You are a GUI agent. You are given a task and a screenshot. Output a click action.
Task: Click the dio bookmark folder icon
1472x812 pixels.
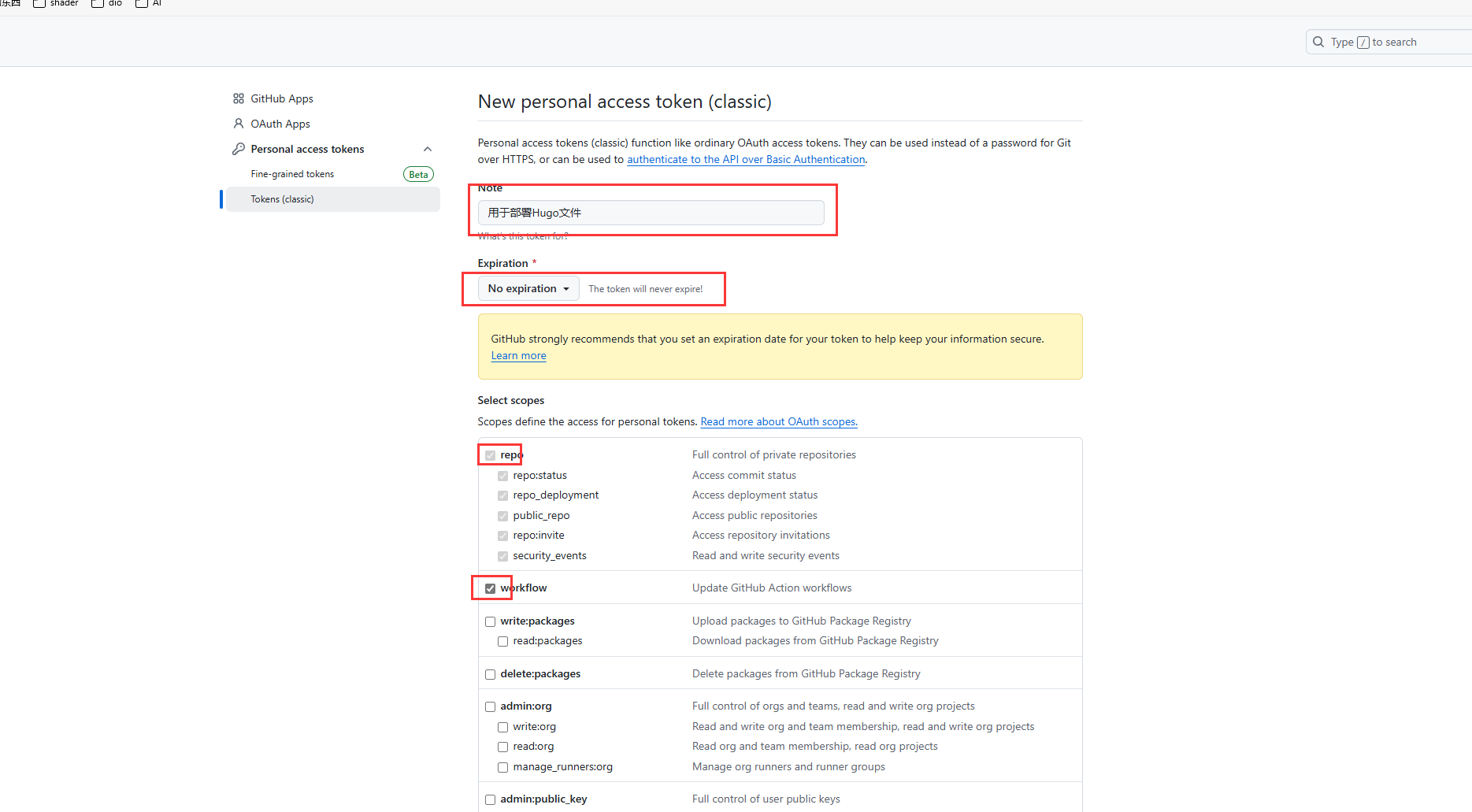coord(98,3)
